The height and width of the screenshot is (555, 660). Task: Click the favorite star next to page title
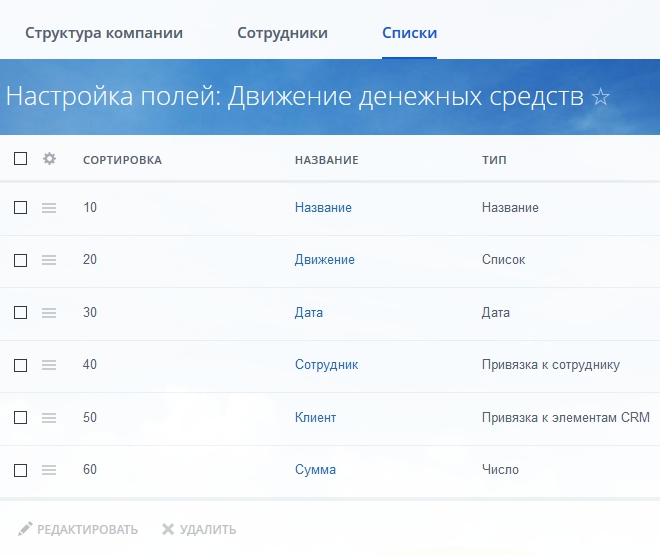(600, 97)
